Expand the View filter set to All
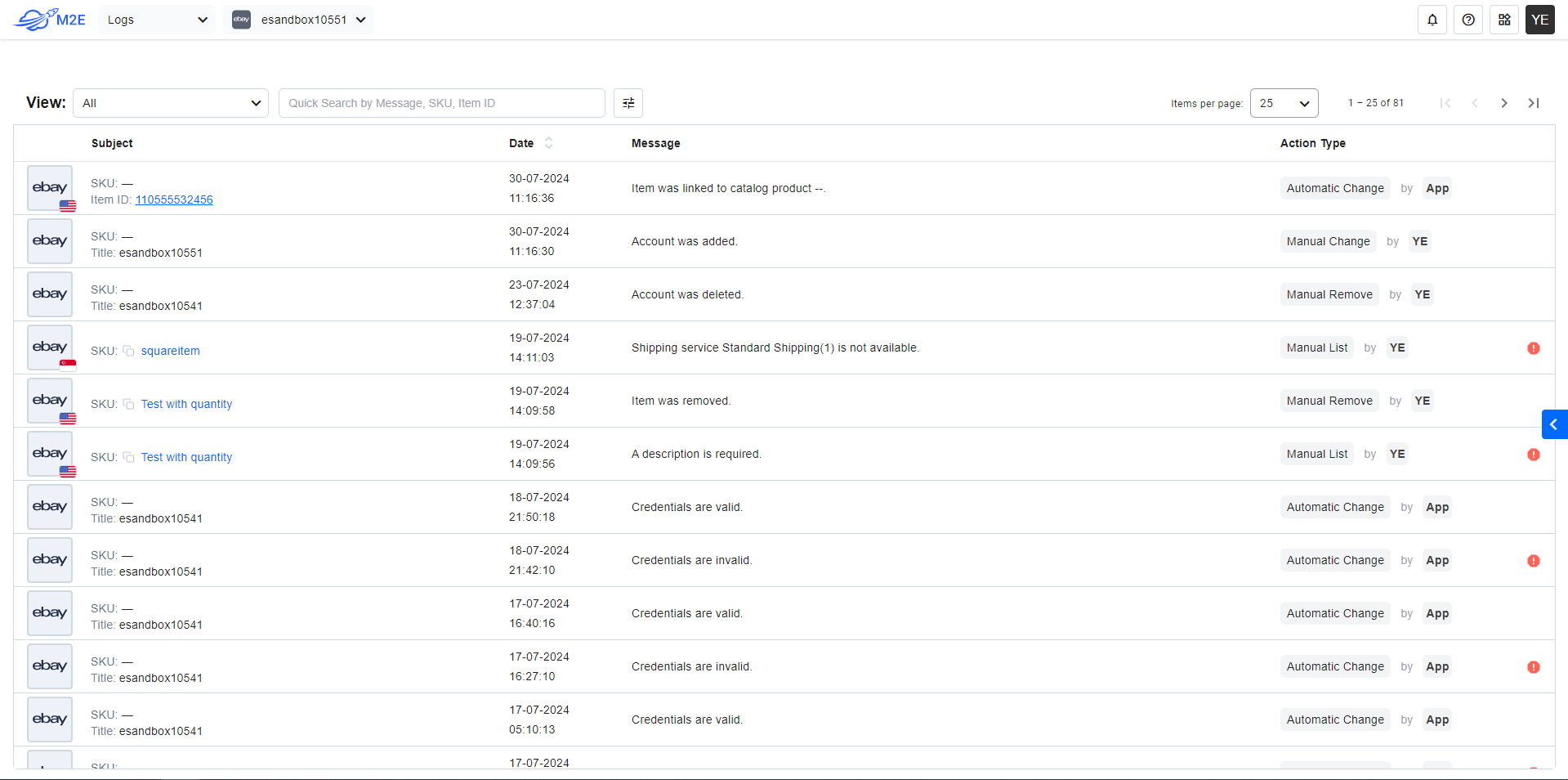Image resolution: width=1568 pixels, height=780 pixels. 171,103
